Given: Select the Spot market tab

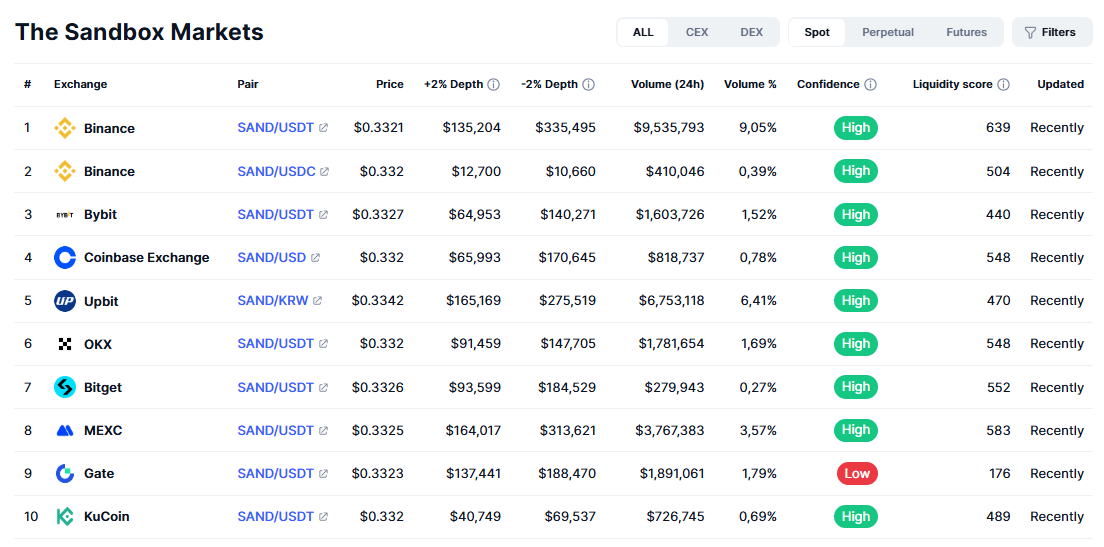Looking at the screenshot, I should click(817, 32).
